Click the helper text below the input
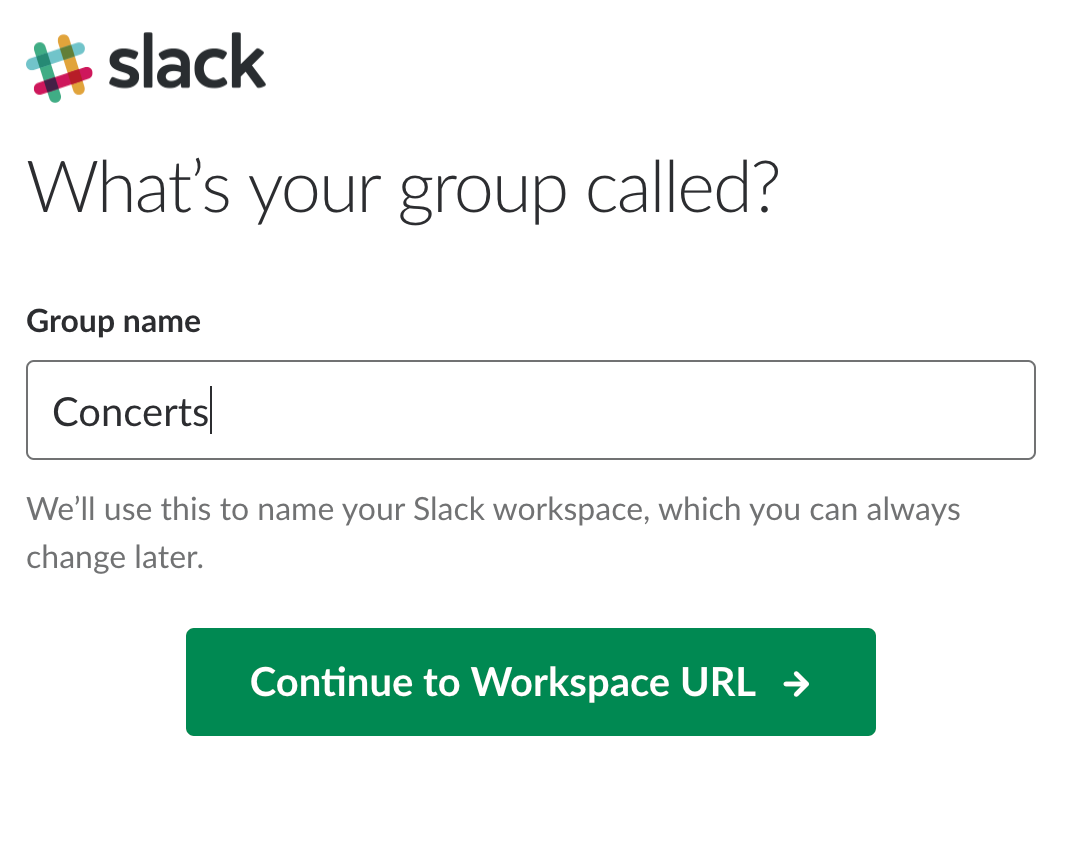 point(492,510)
